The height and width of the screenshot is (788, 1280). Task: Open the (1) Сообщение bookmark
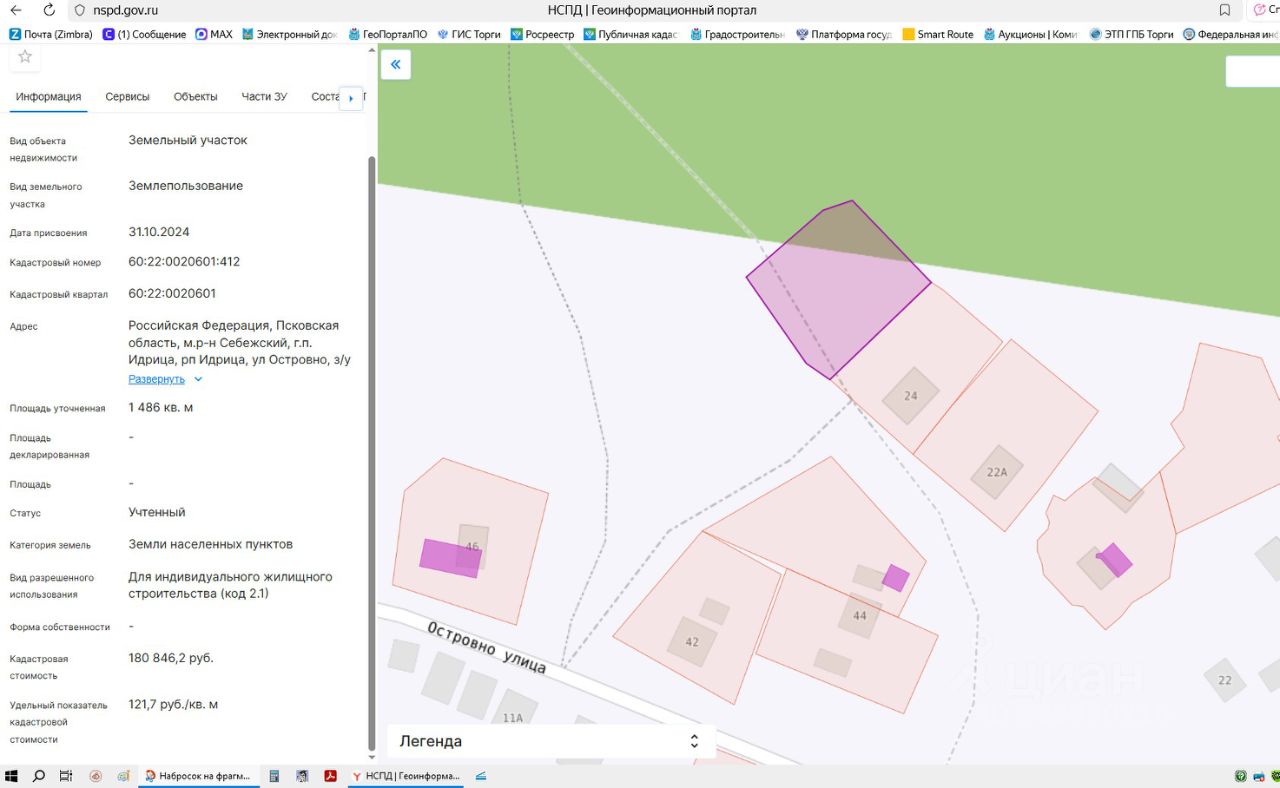144,34
